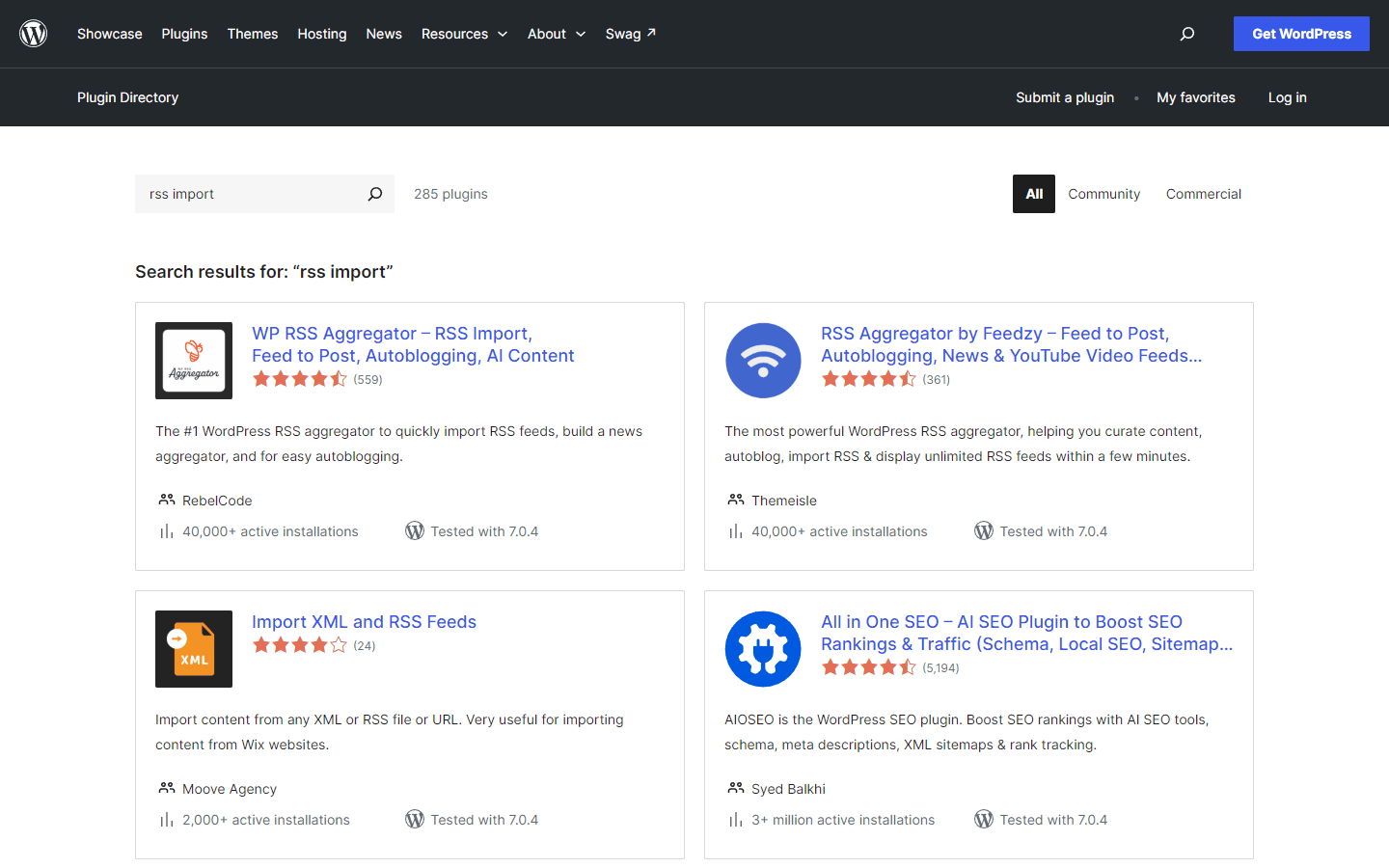Expand the About dropdown menu
This screenshot has width=1389, height=868.
[557, 34]
